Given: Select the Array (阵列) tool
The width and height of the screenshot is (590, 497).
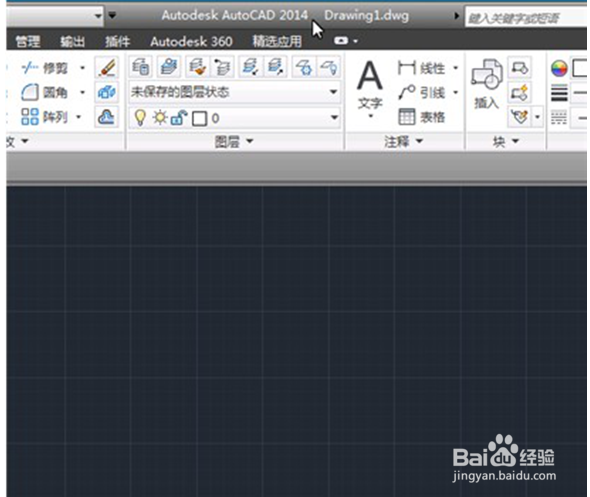Looking at the screenshot, I should [45, 117].
